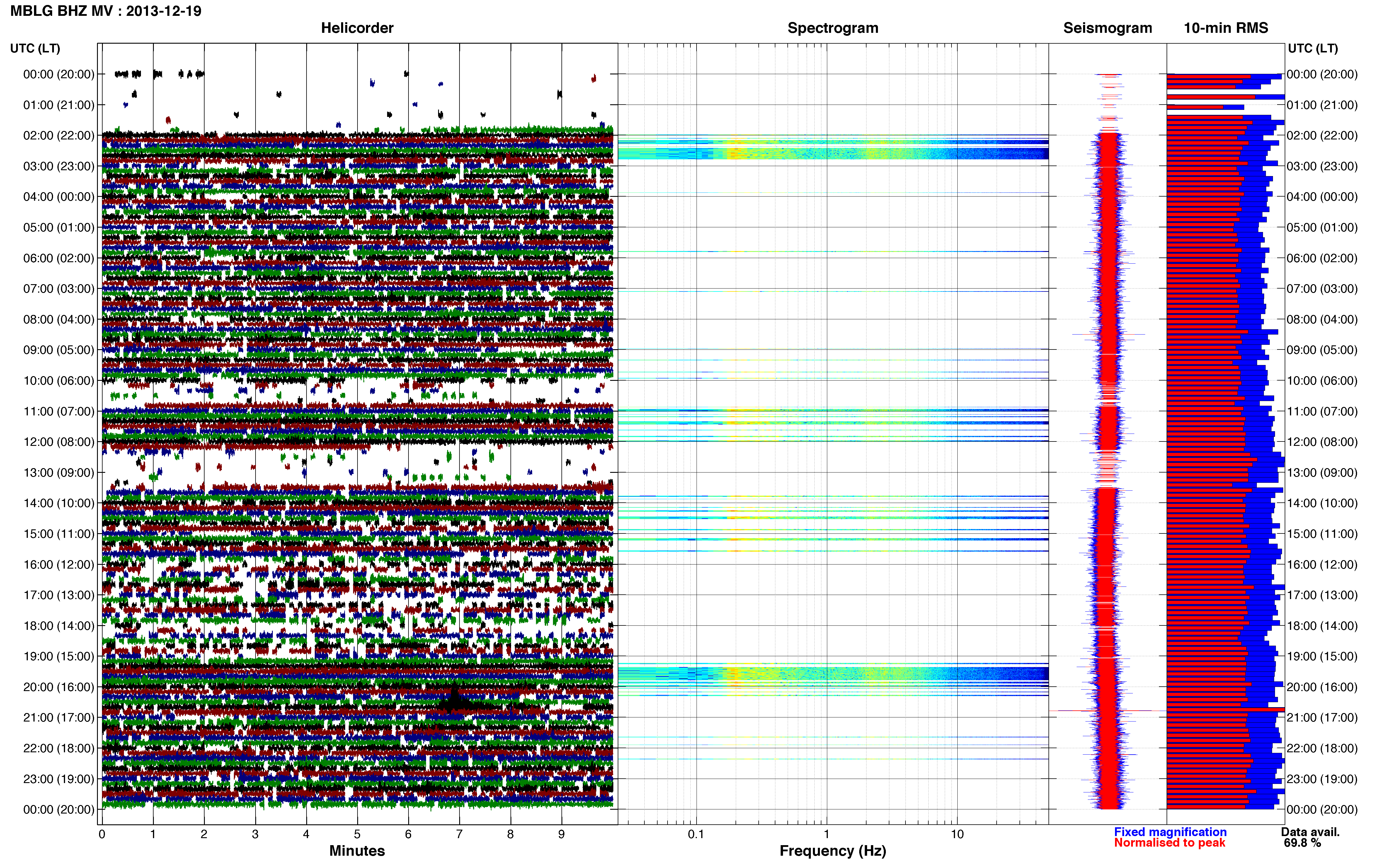This screenshot has width=1389, height=868.
Task: Click 'UTC (LT)' label beside the 10-min RMS
Action: click(1313, 48)
